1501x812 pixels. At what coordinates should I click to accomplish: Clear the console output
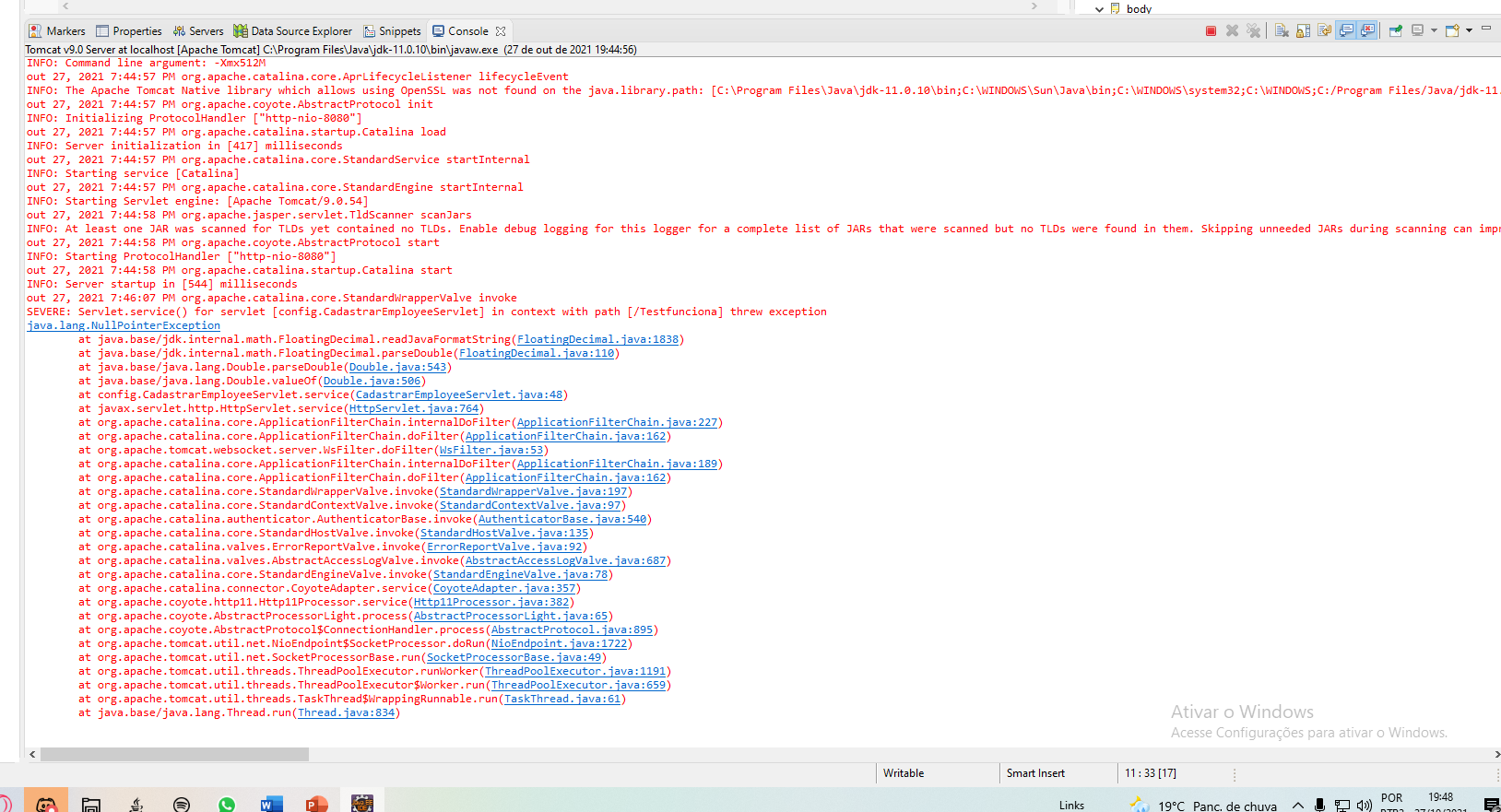click(1282, 30)
